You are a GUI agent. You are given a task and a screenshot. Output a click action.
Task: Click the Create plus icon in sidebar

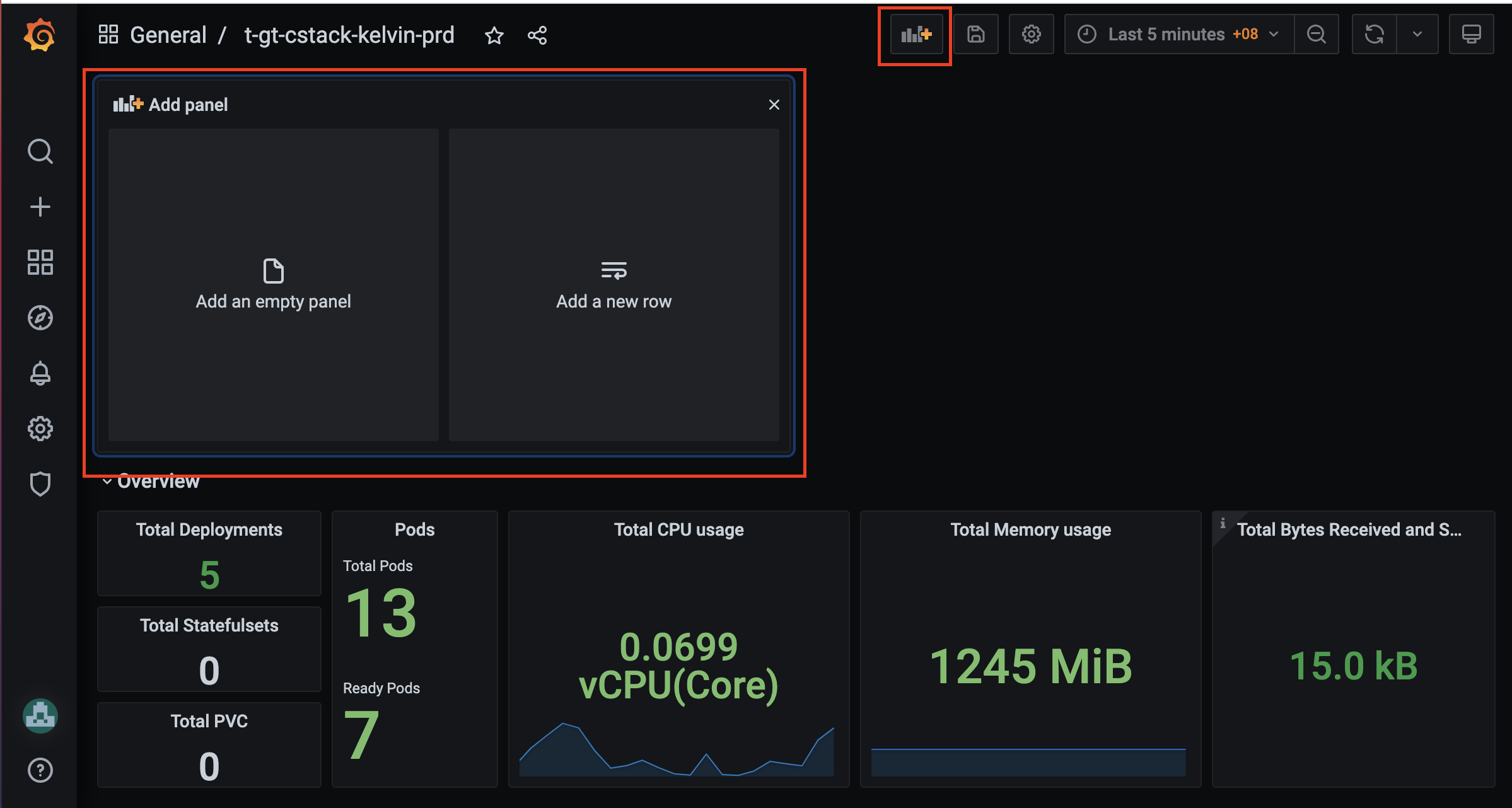pos(40,207)
